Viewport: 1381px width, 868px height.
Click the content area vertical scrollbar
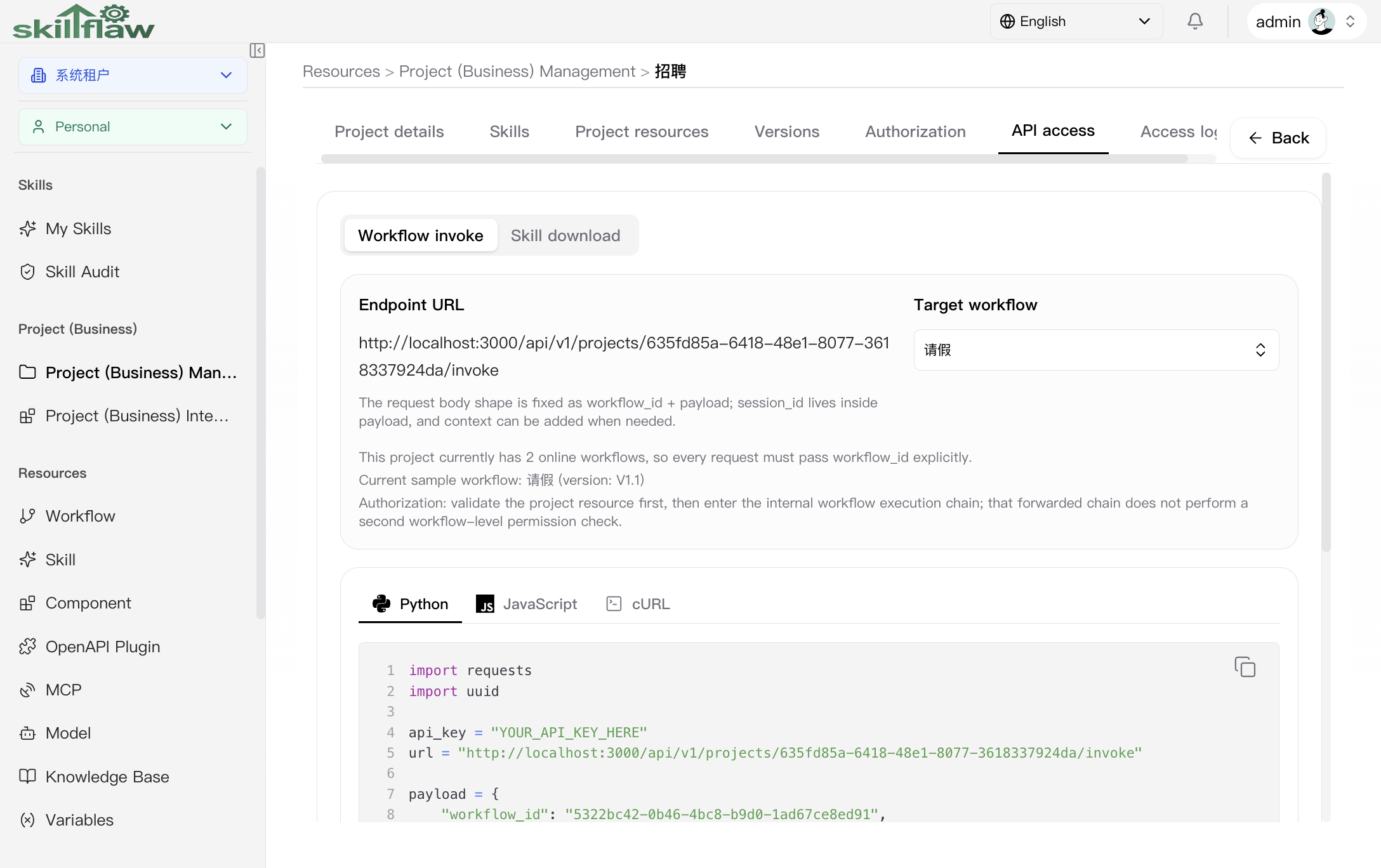(1326, 362)
